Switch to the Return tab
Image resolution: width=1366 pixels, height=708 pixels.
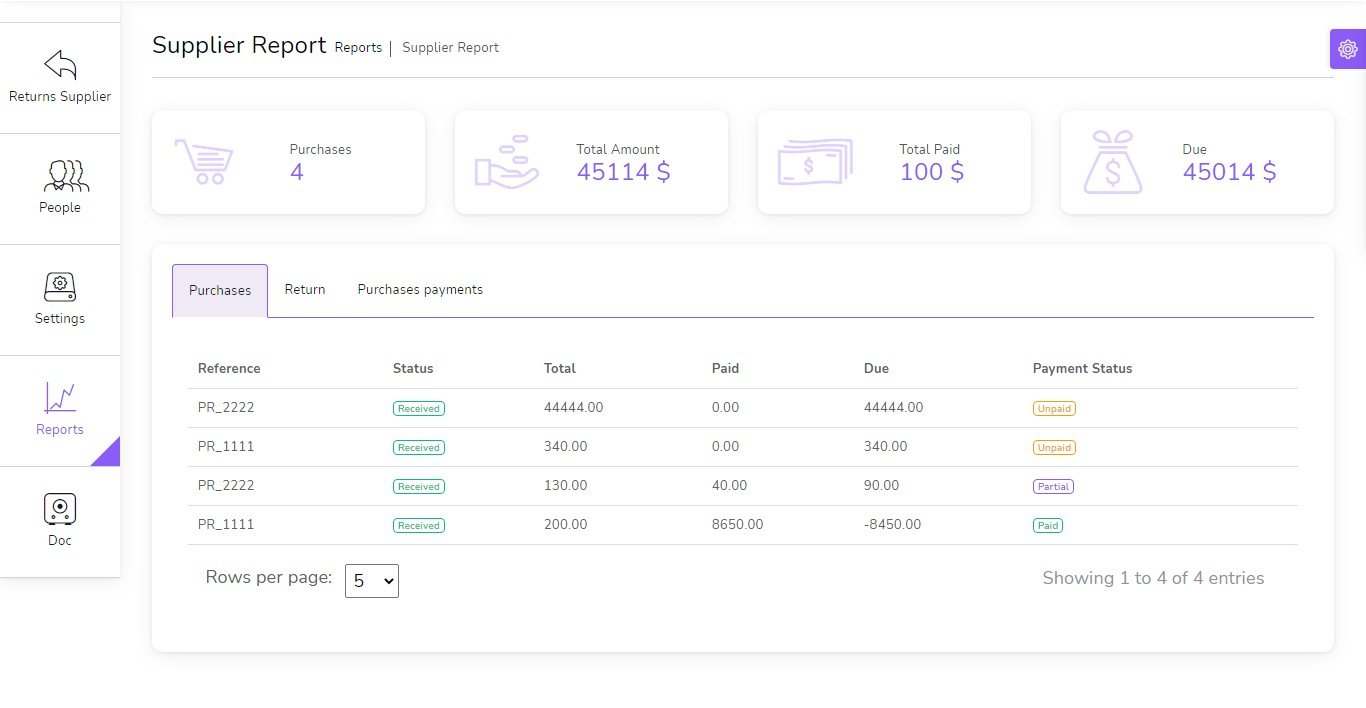point(305,290)
